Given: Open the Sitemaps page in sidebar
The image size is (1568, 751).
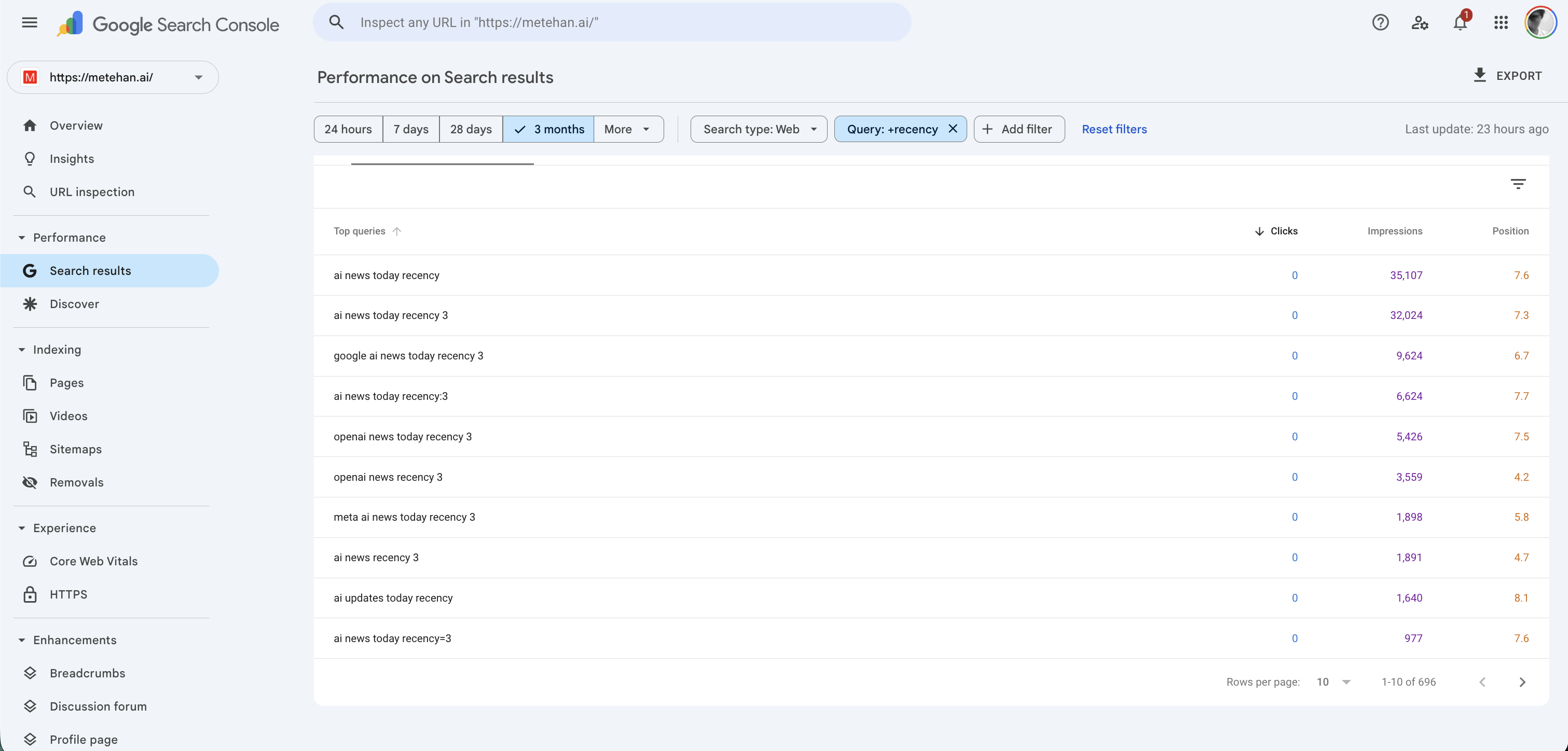Looking at the screenshot, I should pyautogui.click(x=75, y=449).
